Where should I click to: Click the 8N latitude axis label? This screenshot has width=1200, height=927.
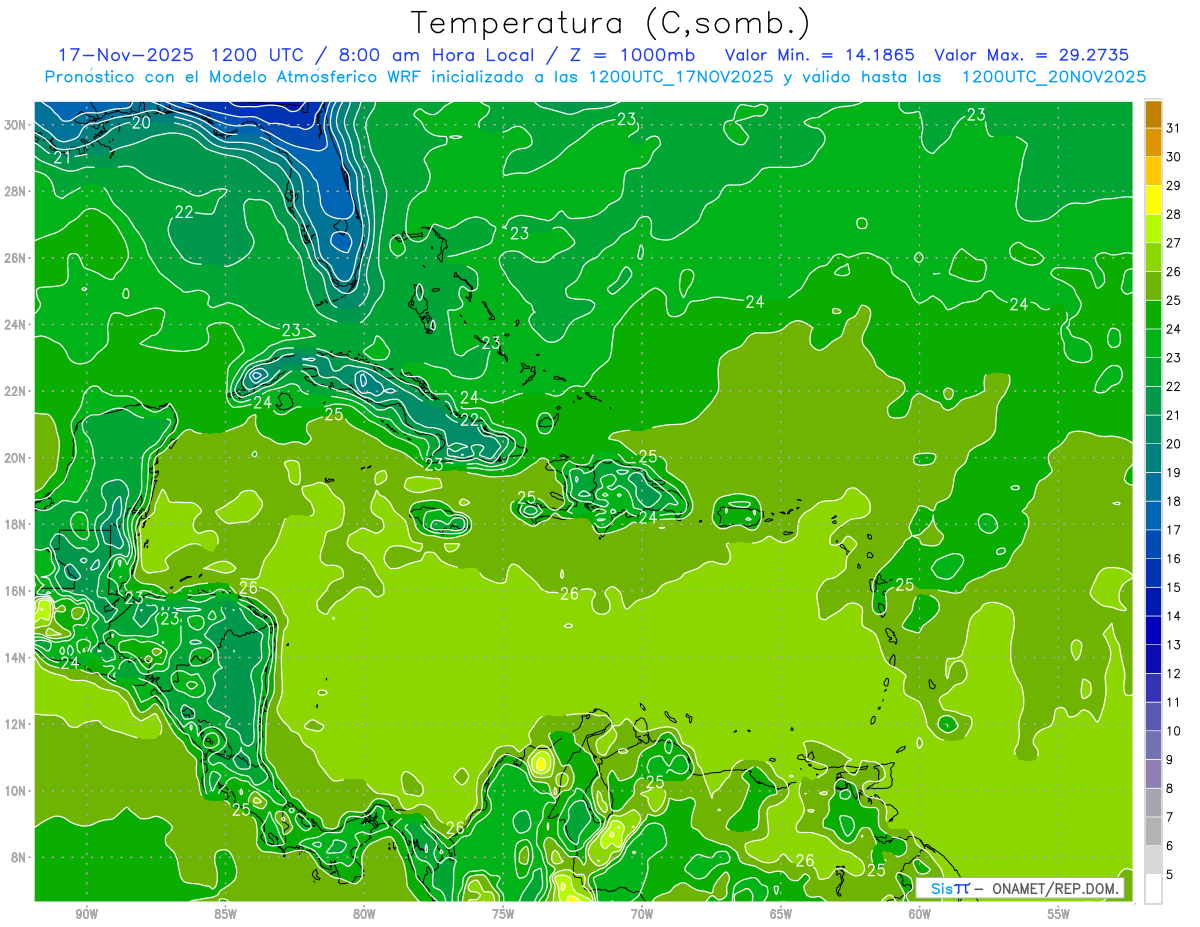(x=20, y=857)
